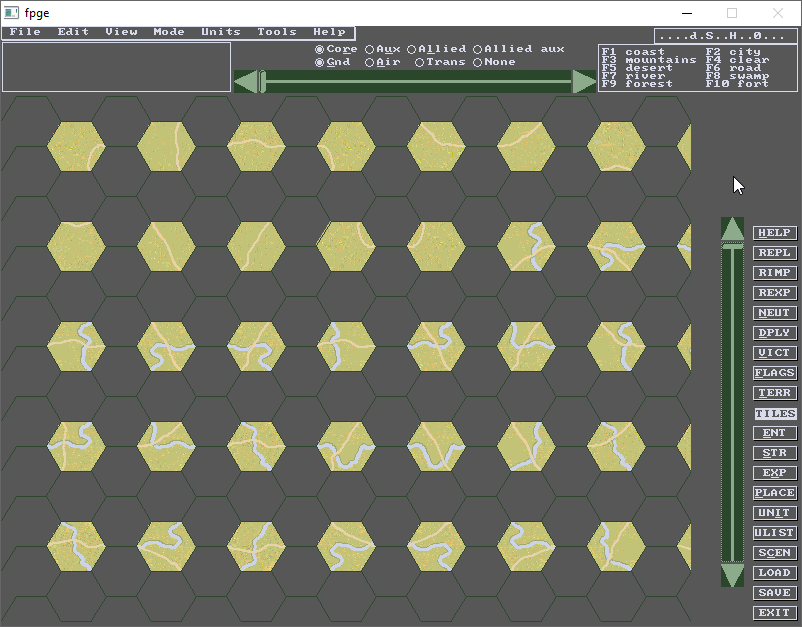Click the horizontal scrollbar thumb handle
Screen dimensions: 802x627
(262, 82)
